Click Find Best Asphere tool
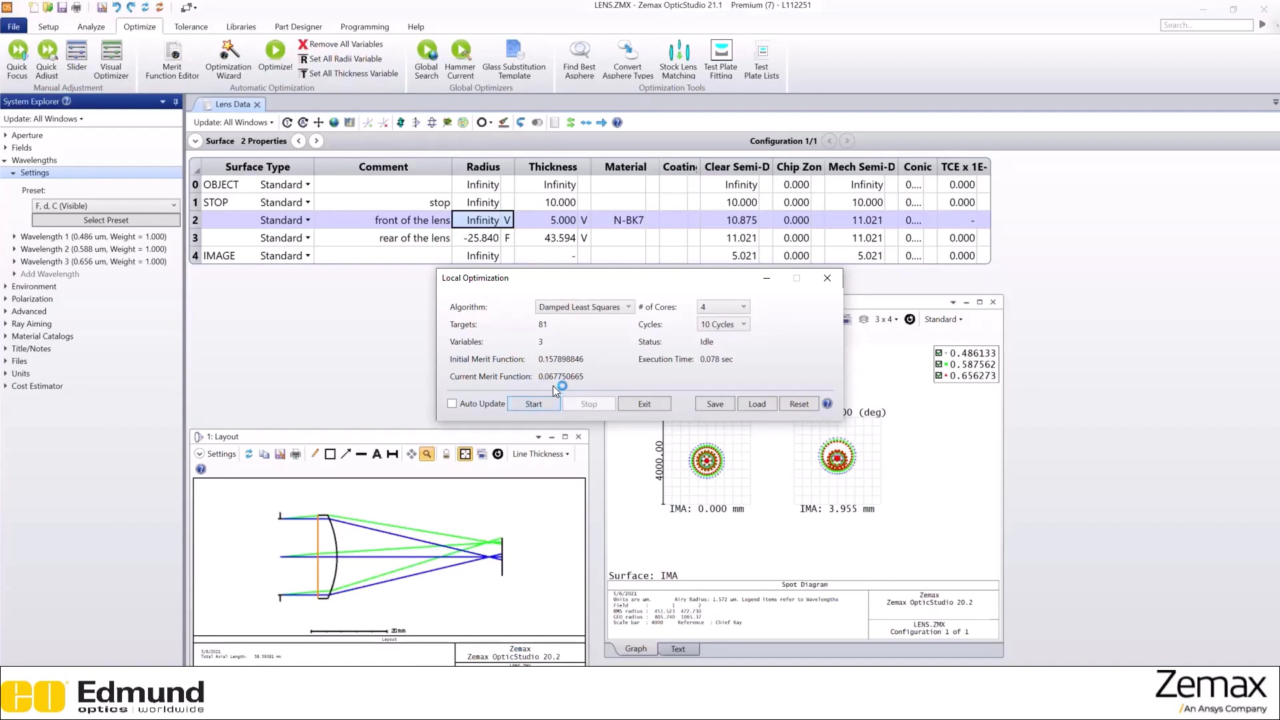 (579, 60)
